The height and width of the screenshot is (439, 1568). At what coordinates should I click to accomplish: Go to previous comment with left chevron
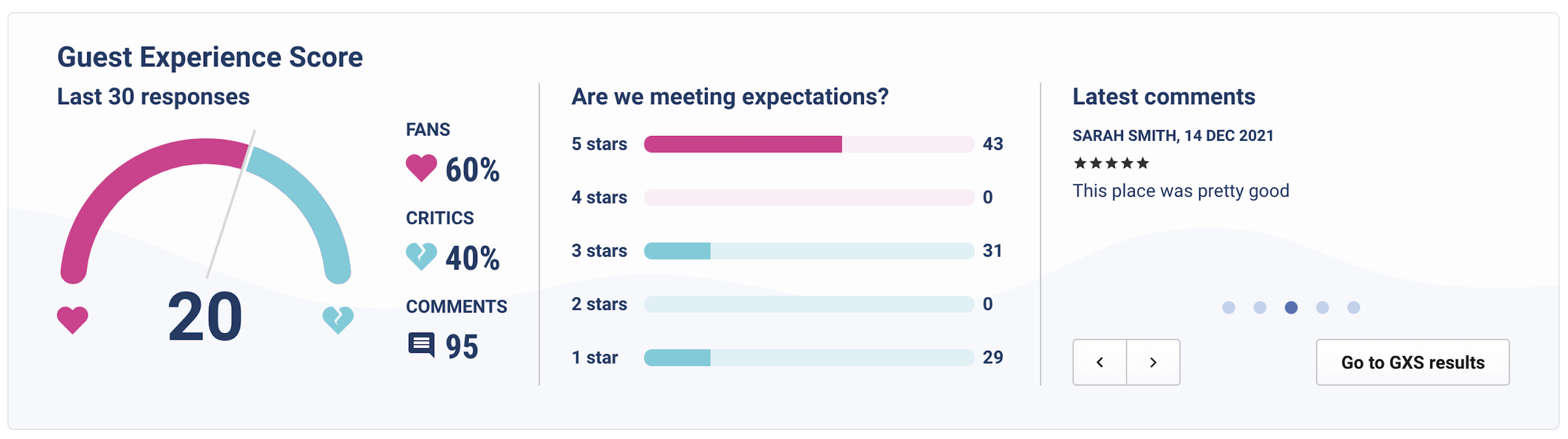point(1099,362)
